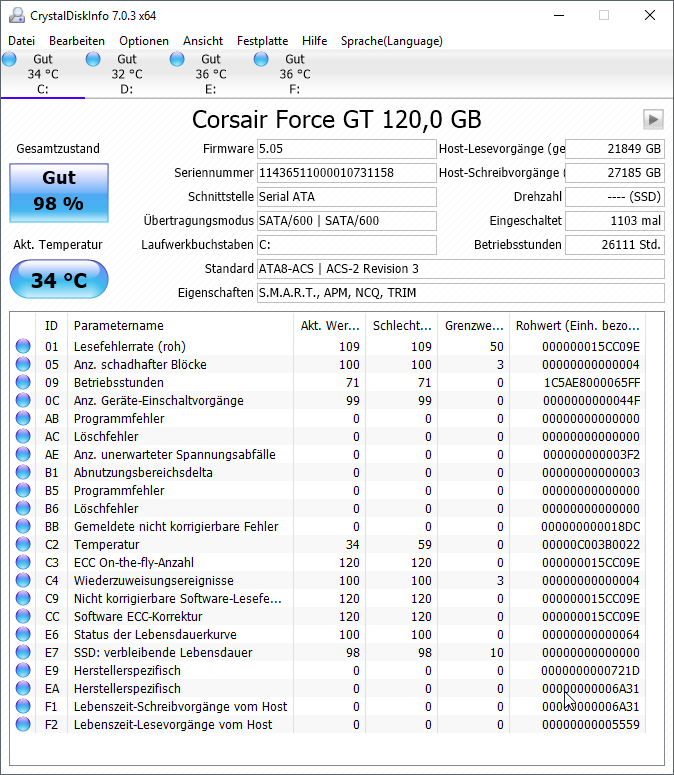Screen dimensions: 674x775
Task: Click the Gut 98 % health status button
Action: [59, 193]
